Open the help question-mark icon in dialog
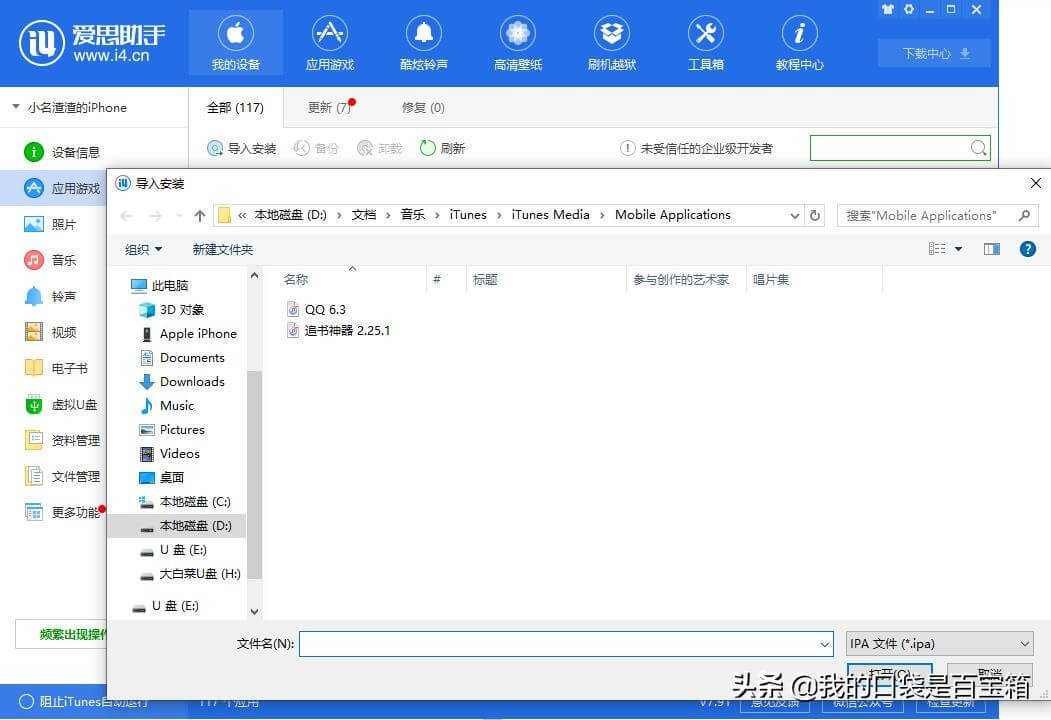The image size is (1051, 720). pyautogui.click(x=1028, y=249)
